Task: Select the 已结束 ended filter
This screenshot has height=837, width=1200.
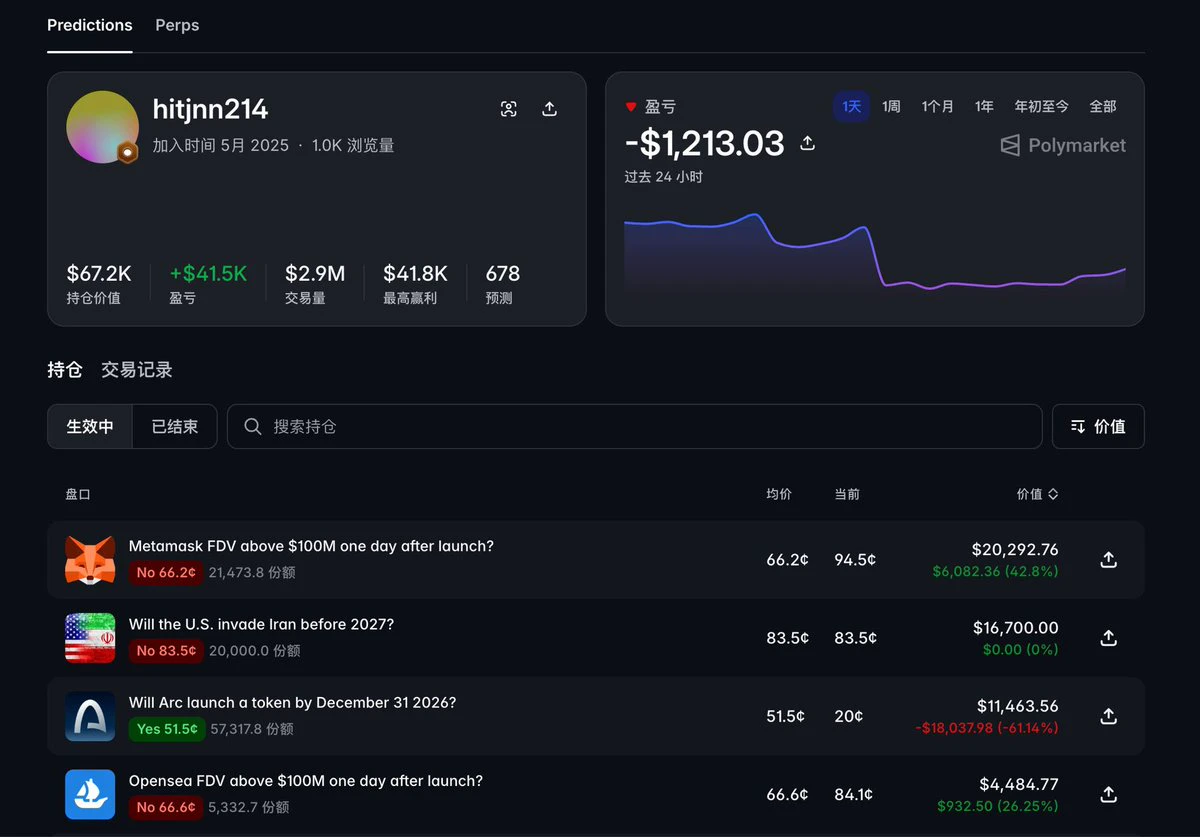Action: pos(175,426)
